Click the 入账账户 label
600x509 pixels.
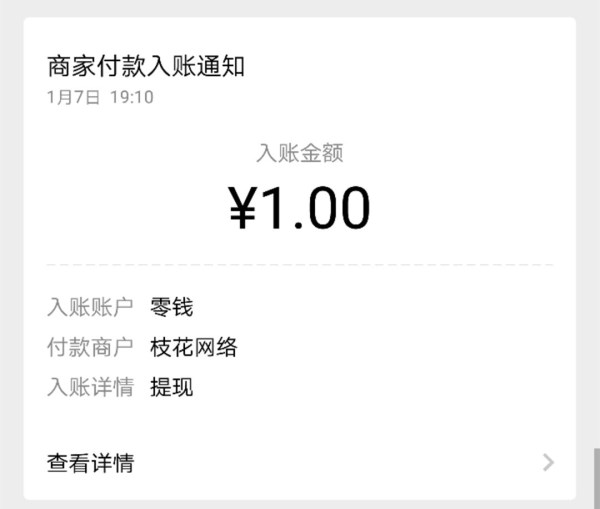point(90,307)
